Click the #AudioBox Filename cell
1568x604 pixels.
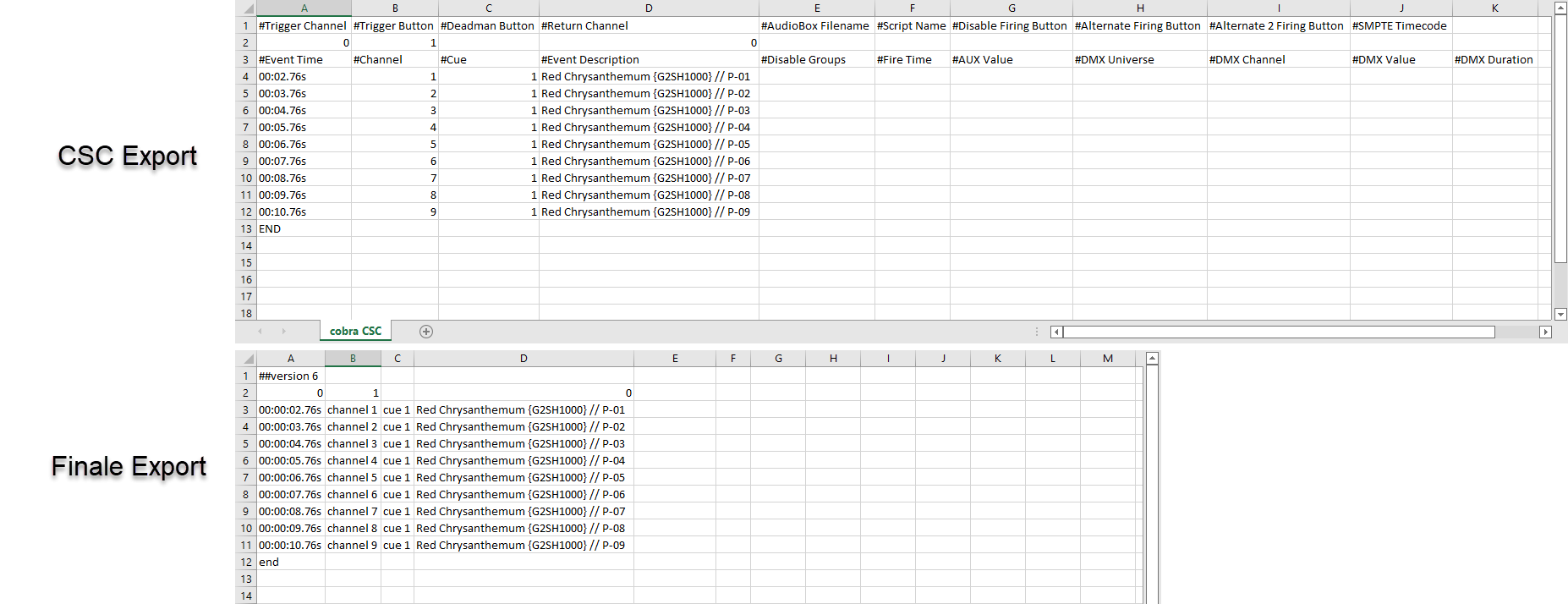click(x=817, y=26)
